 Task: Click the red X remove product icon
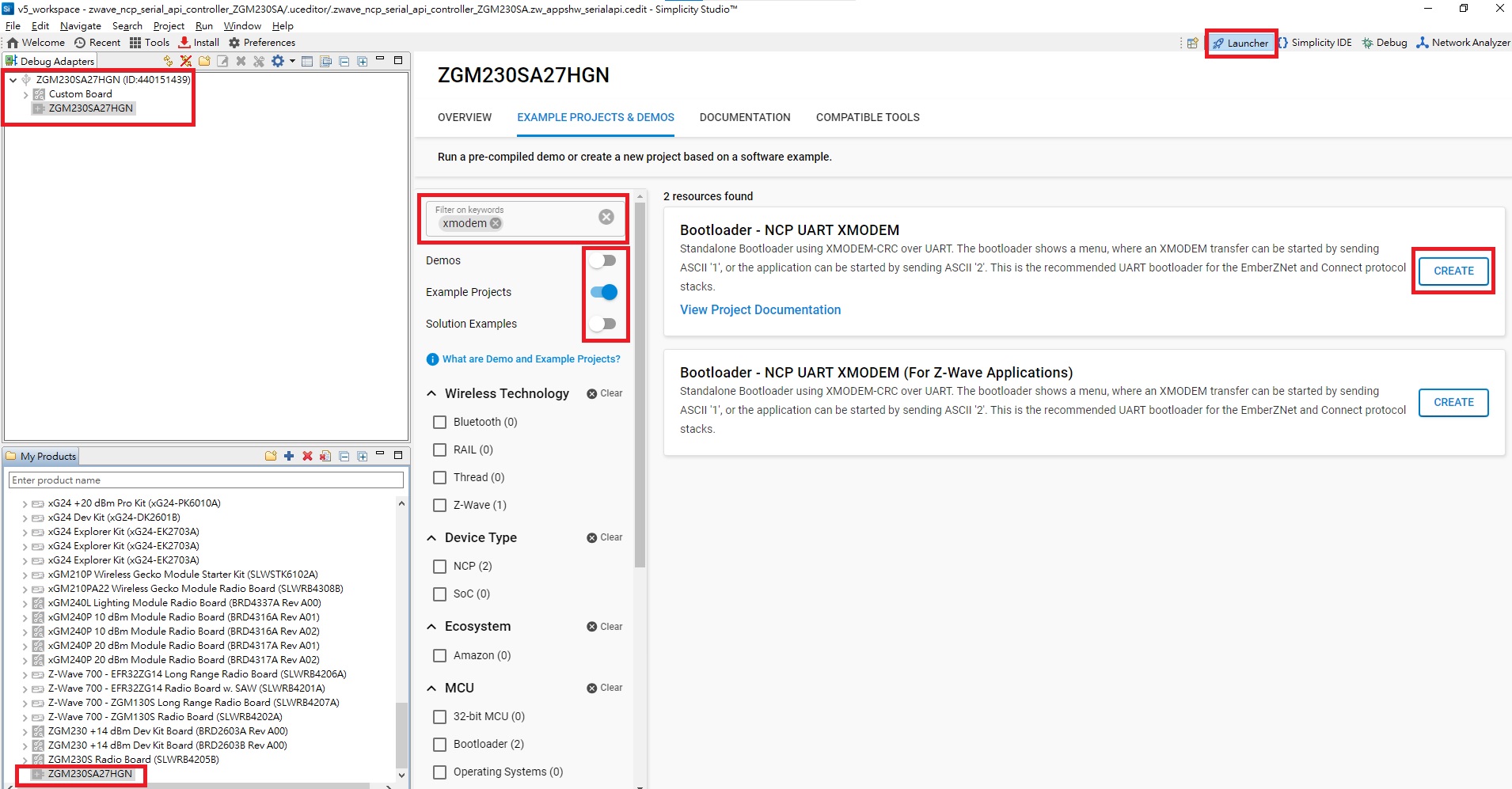307,456
